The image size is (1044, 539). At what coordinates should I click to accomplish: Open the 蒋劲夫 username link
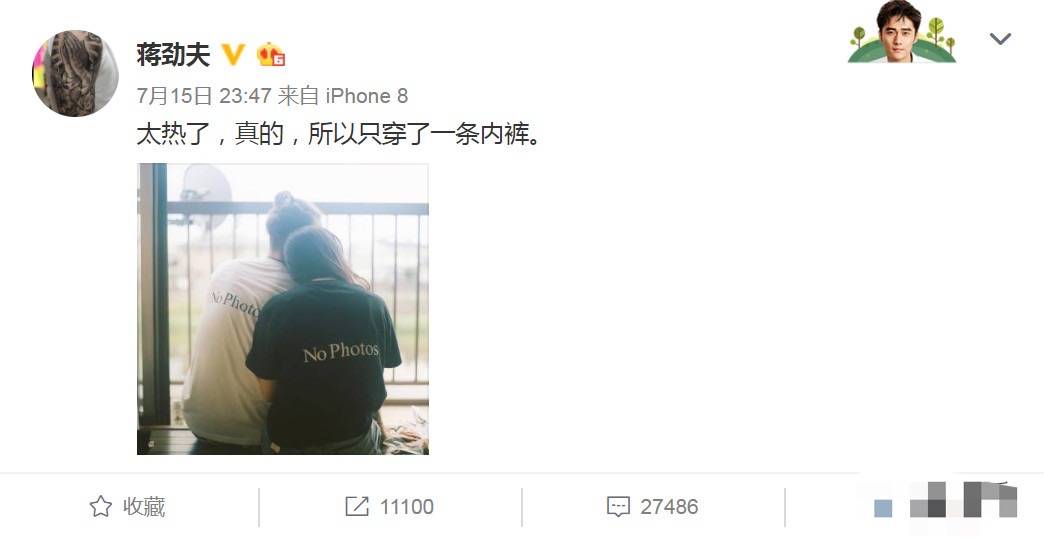pyautogui.click(x=173, y=55)
